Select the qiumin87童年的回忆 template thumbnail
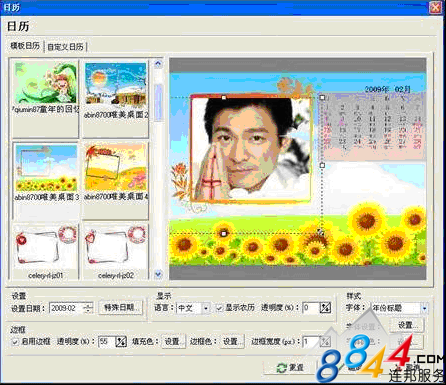Image resolution: width=446 pixels, height=385 pixels. [x=46, y=99]
